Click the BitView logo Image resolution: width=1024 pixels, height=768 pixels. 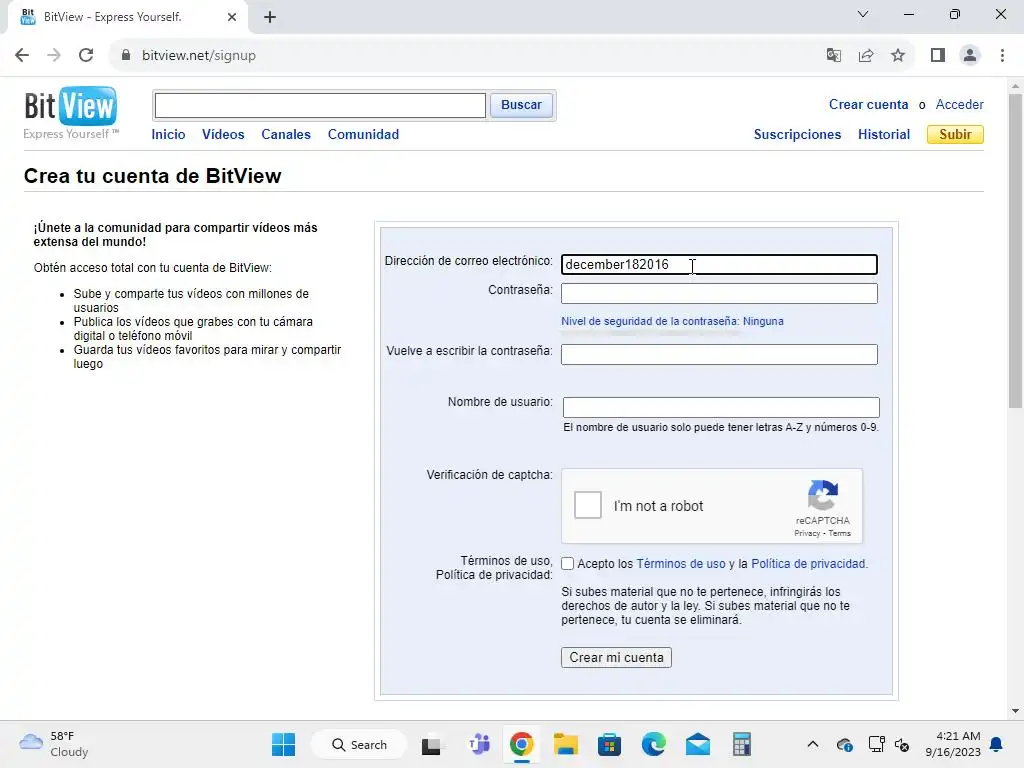(71, 112)
